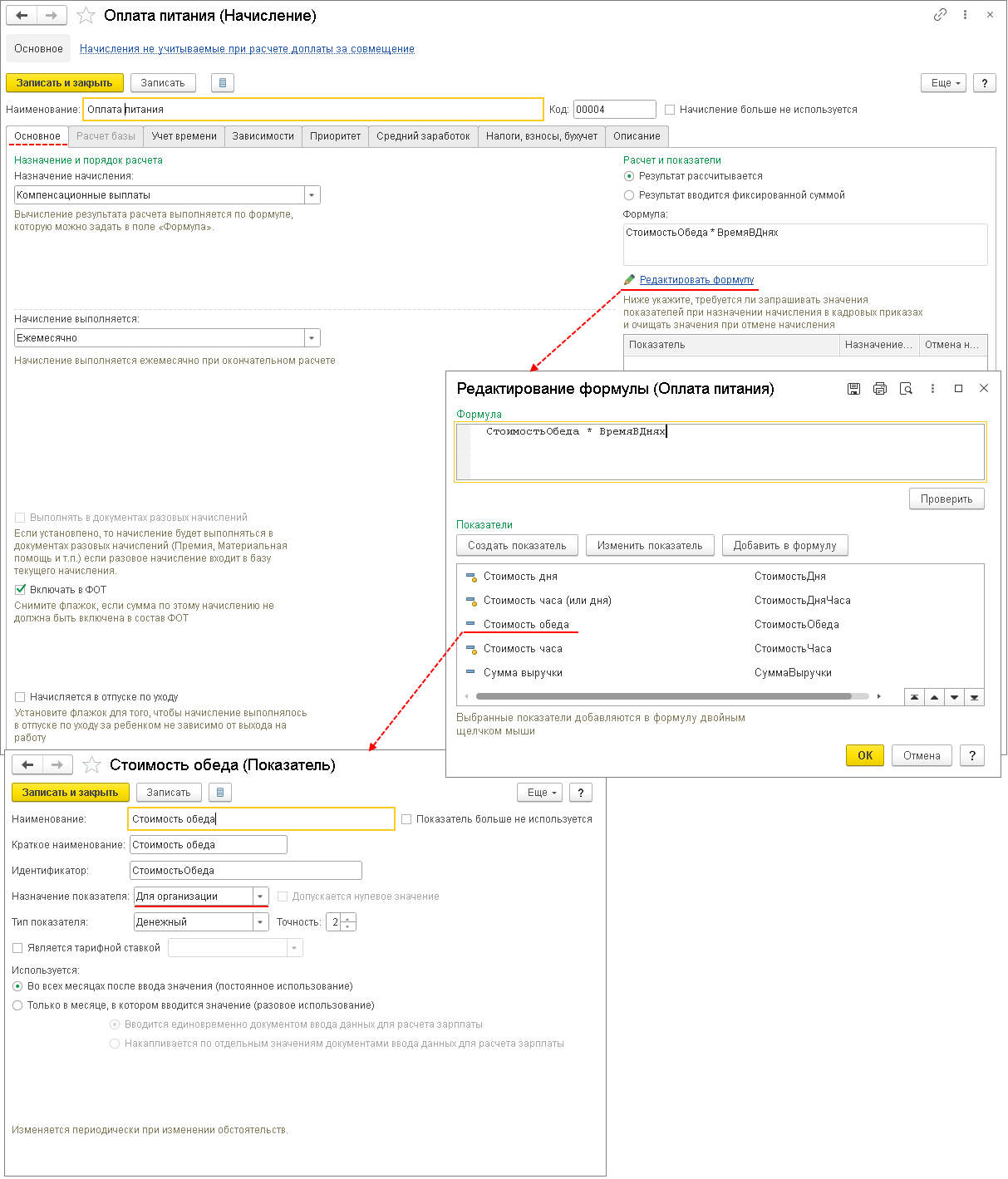Open Приоритет tab
Screen dimensions: 1008x1179
[336, 136]
